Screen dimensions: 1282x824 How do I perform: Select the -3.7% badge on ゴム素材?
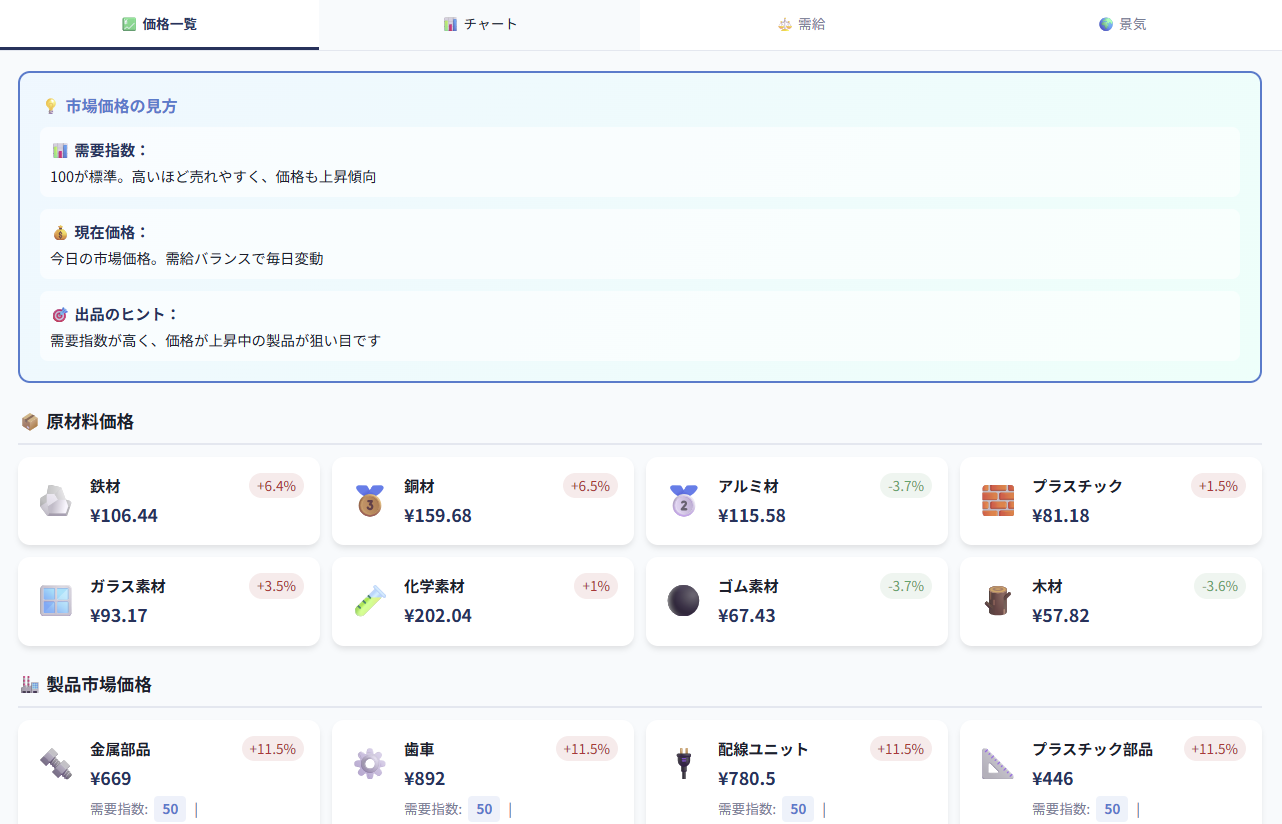click(x=906, y=586)
